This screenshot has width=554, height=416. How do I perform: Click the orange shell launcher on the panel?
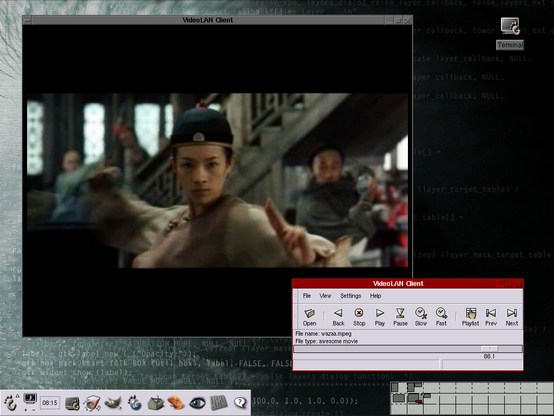coord(176,403)
